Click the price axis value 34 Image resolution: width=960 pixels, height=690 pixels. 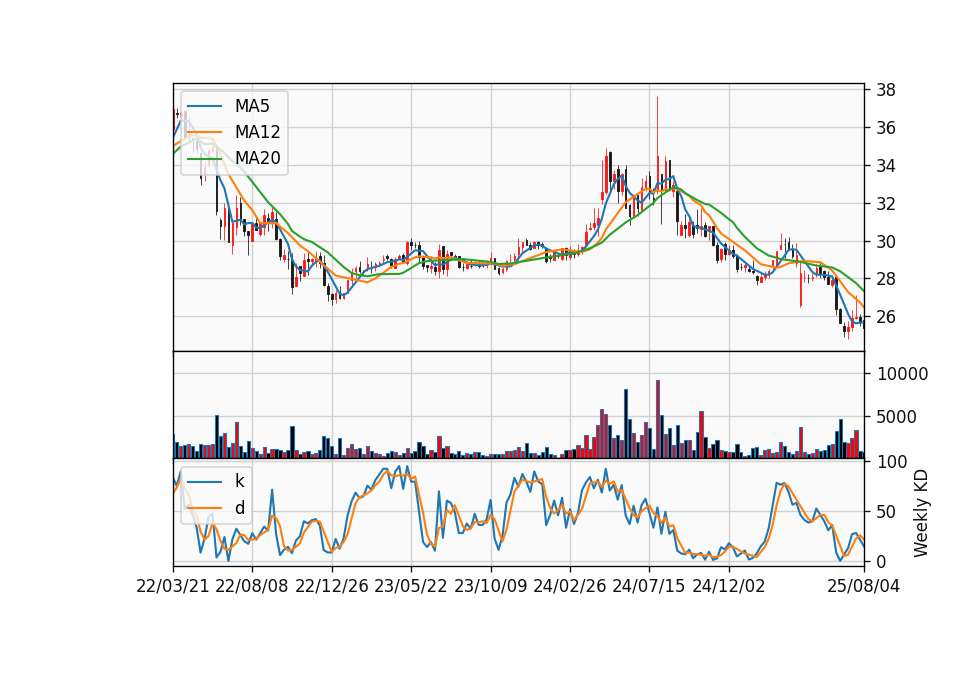[x=886, y=166]
